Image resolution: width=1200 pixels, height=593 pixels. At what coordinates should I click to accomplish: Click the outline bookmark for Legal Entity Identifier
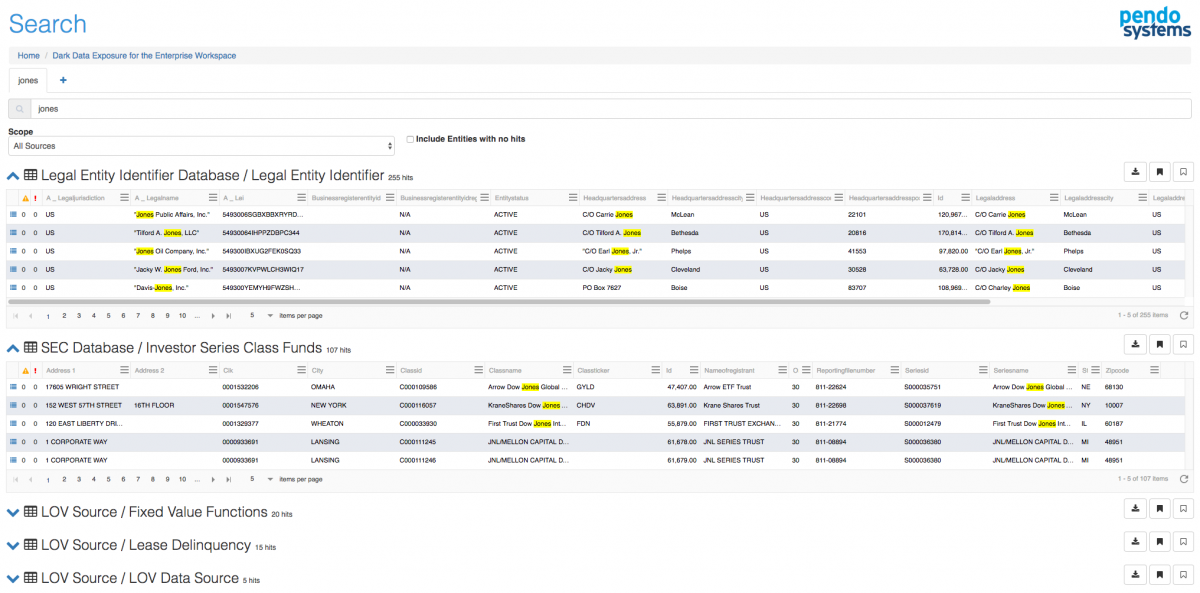(1183, 171)
